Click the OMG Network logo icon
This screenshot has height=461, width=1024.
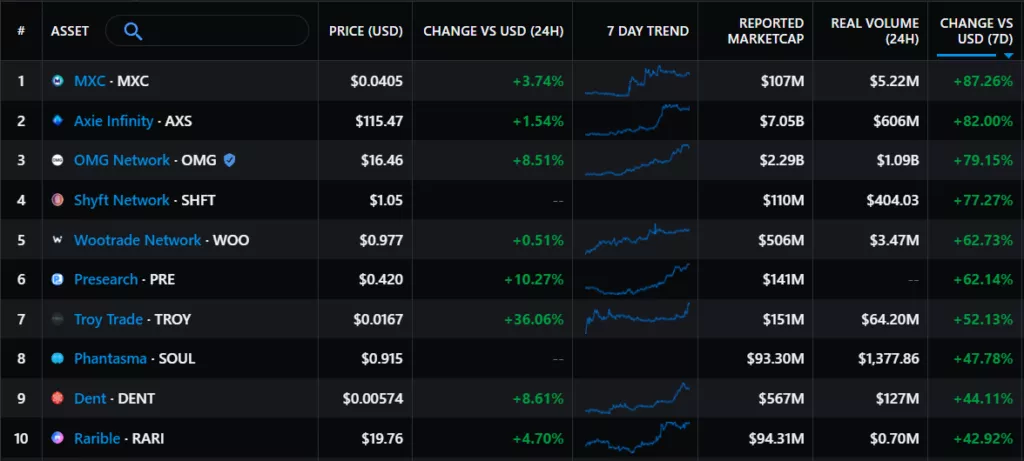58,160
